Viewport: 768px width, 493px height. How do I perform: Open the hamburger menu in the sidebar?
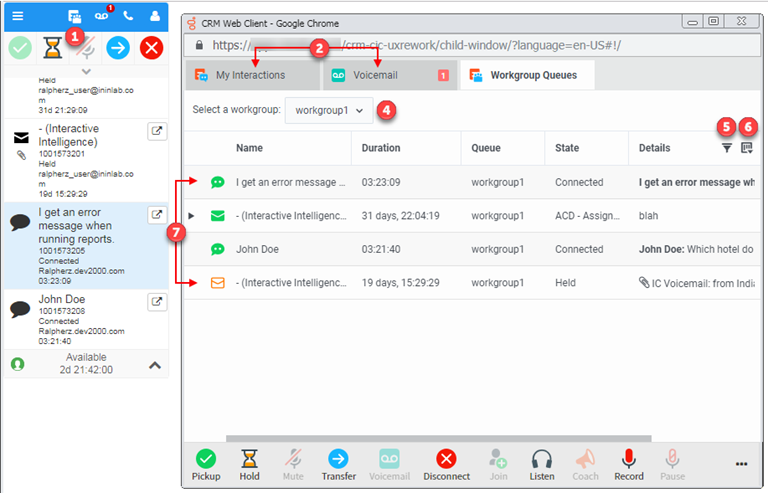[x=18, y=16]
